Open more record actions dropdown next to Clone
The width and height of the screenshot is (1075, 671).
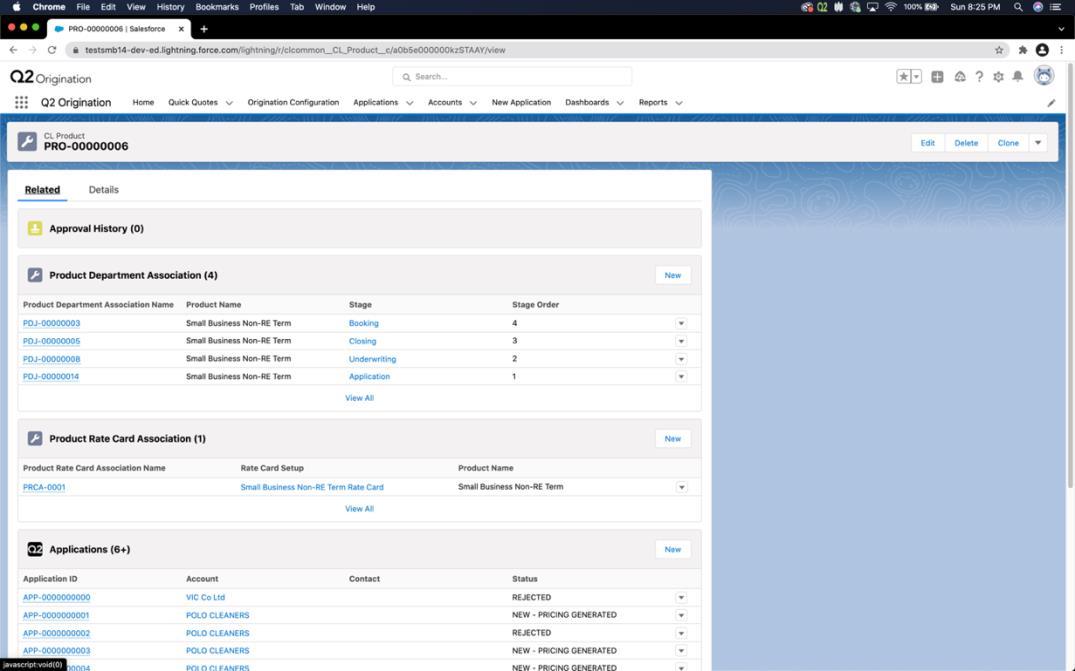coord(1038,143)
